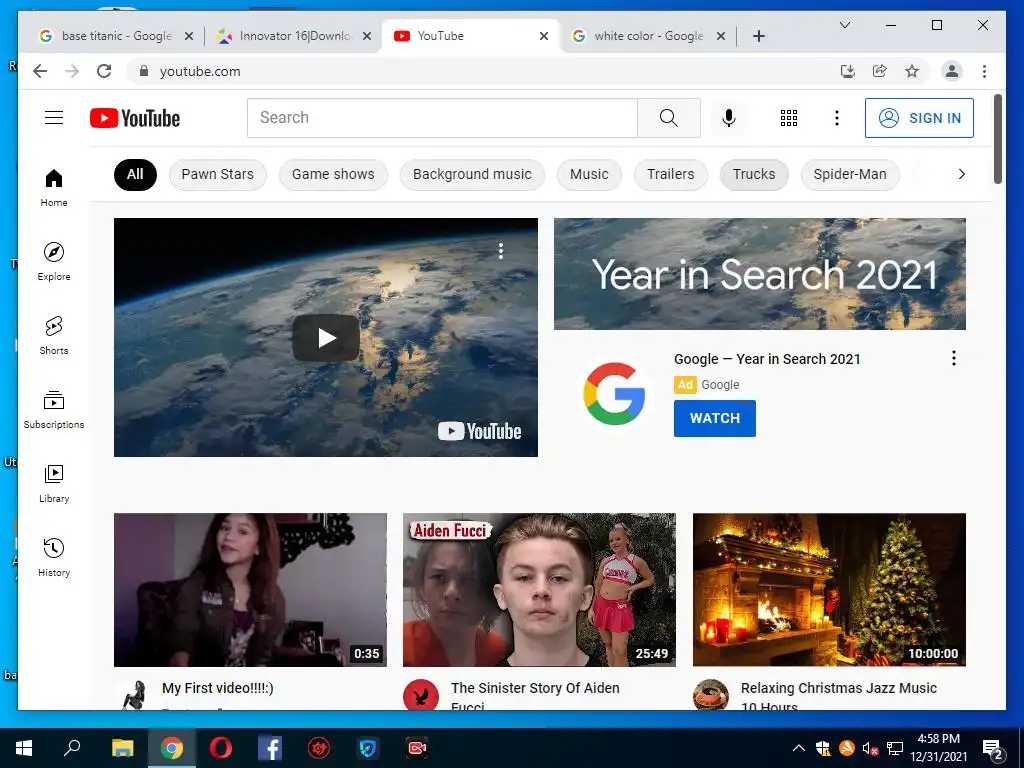Click the browser back arrow
This screenshot has height=768, width=1024.
pos(40,71)
